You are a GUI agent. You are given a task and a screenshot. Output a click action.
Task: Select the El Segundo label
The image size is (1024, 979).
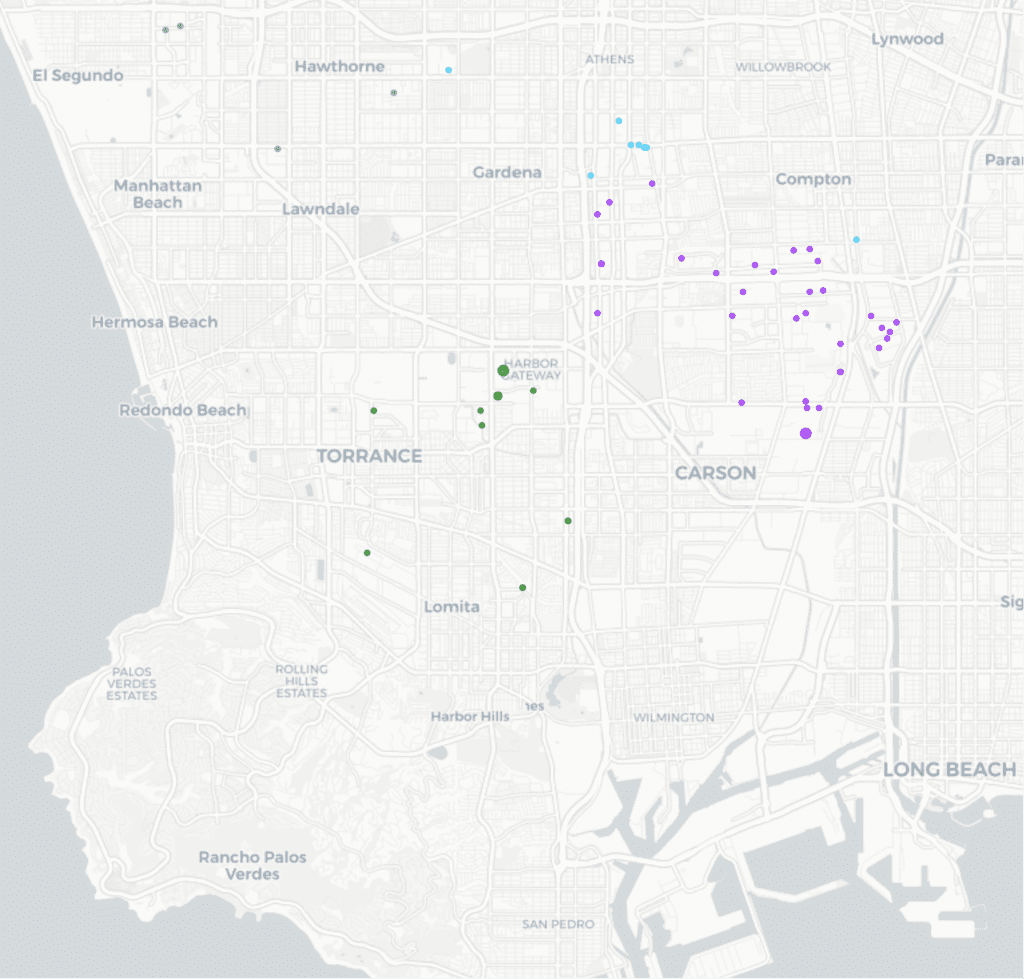click(x=78, y=75)
